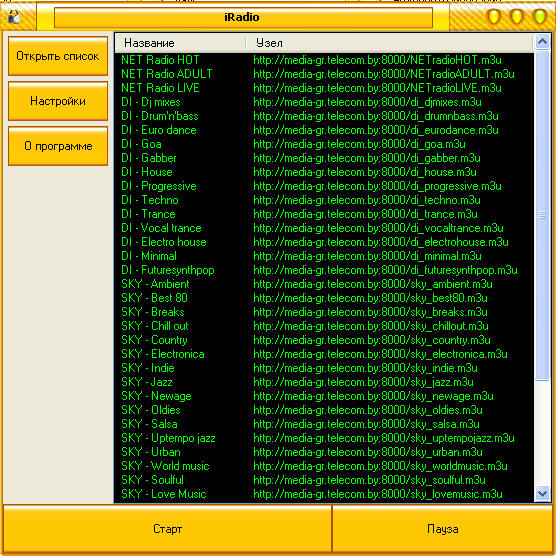Select the DI - Vocal trance station
This screenshot has height=556, width=556.
(x=161, y=228)
